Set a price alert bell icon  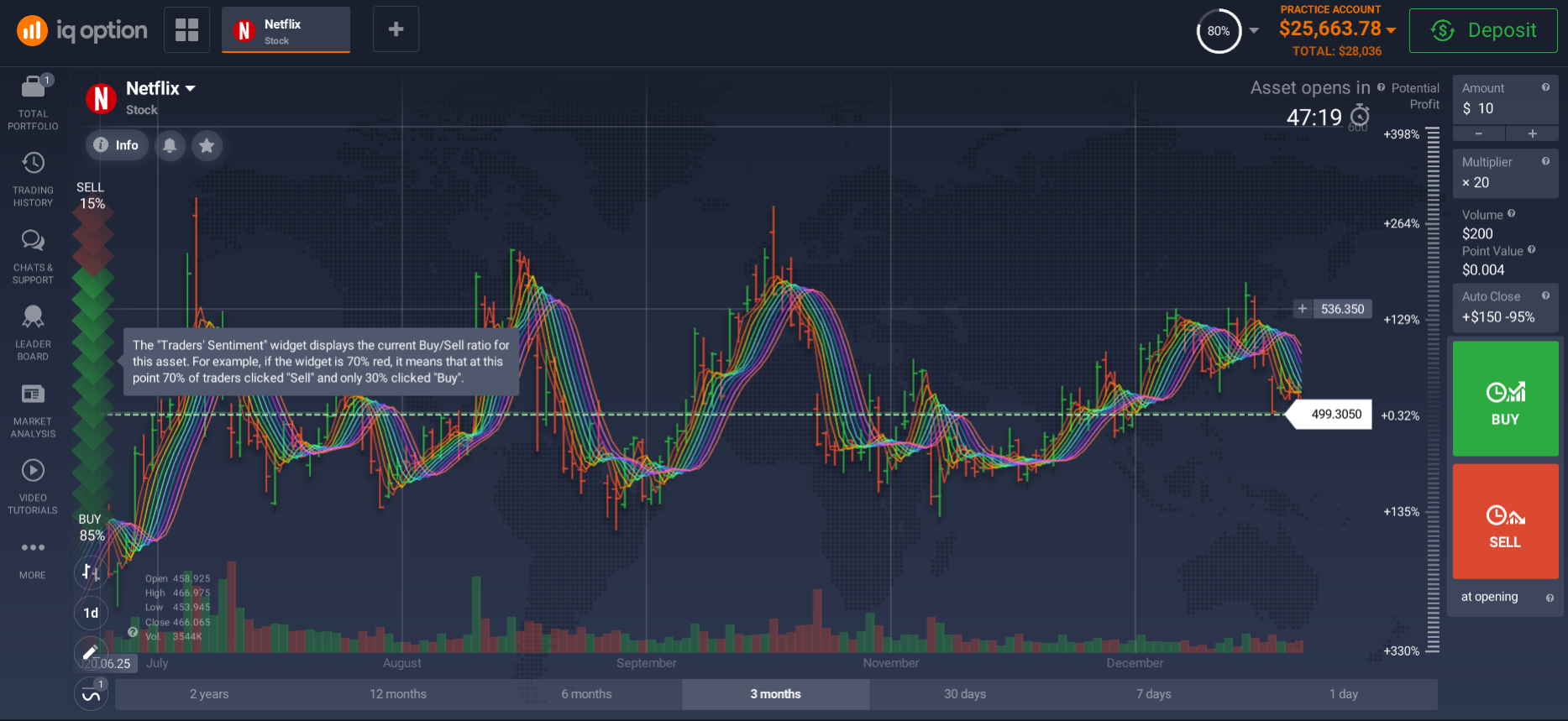coord(170,145)
